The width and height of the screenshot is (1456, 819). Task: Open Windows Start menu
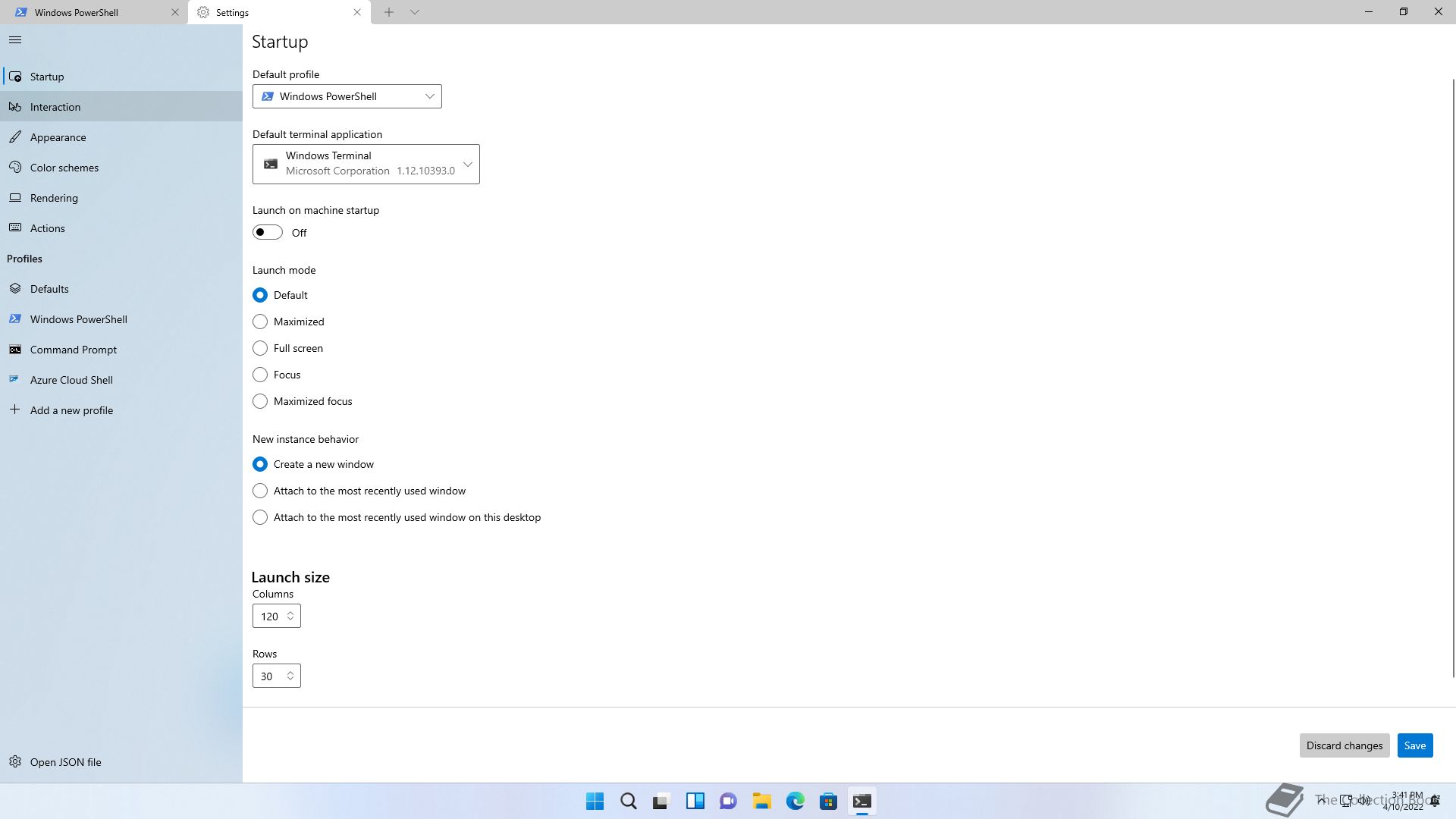(x=595, y=801)
